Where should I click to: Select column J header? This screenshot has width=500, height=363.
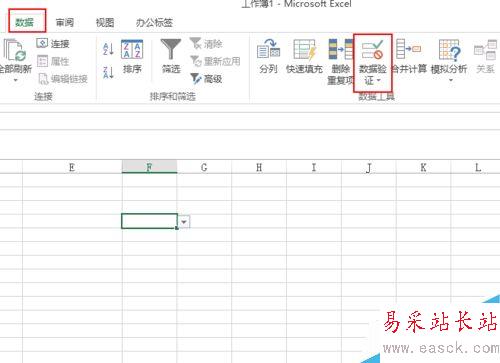369,167
